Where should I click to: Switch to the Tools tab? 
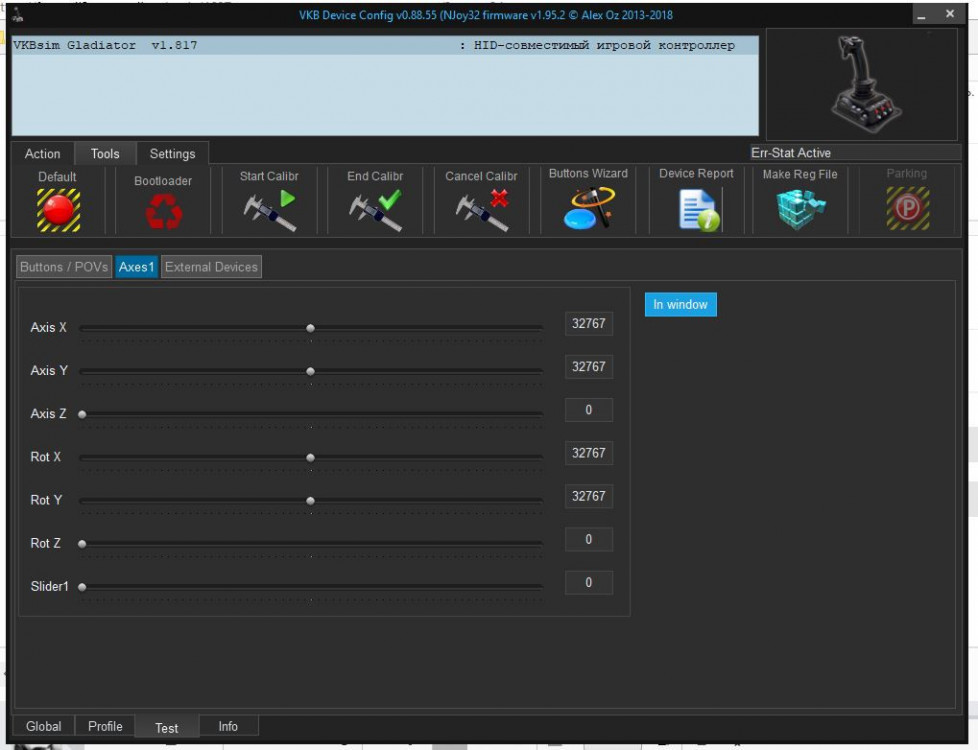[105, 153]
